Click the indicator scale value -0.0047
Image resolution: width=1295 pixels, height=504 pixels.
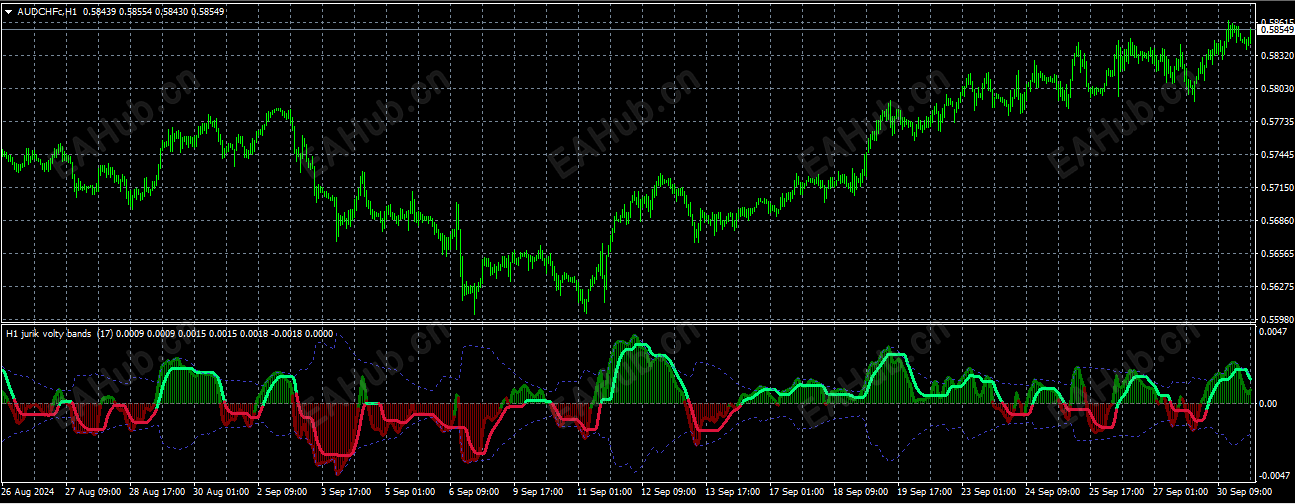pos(1273,476)
